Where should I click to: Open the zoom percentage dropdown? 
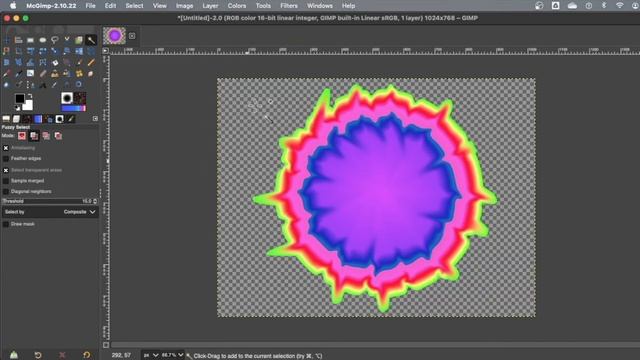pyautogui.click(x=172, y=356)
